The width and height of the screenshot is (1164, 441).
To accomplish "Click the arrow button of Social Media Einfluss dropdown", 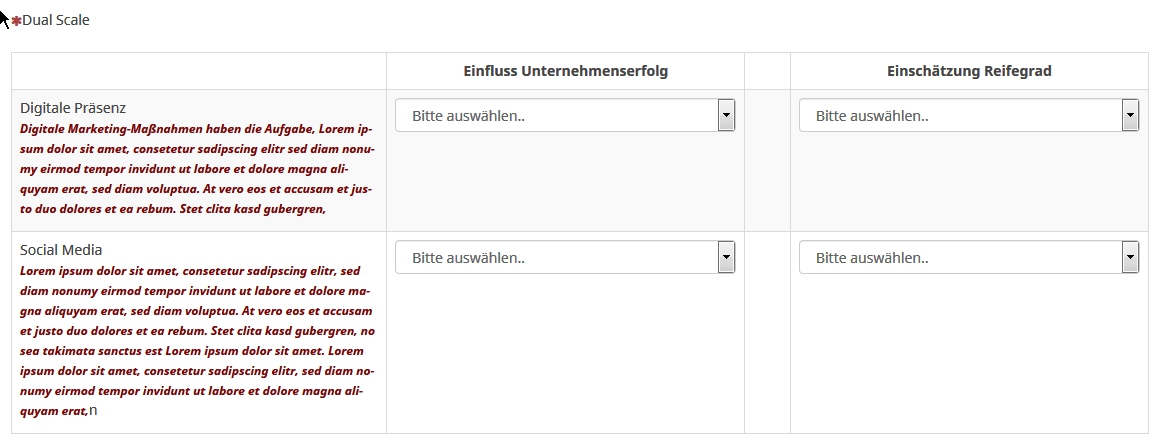I will click(726, 258).
